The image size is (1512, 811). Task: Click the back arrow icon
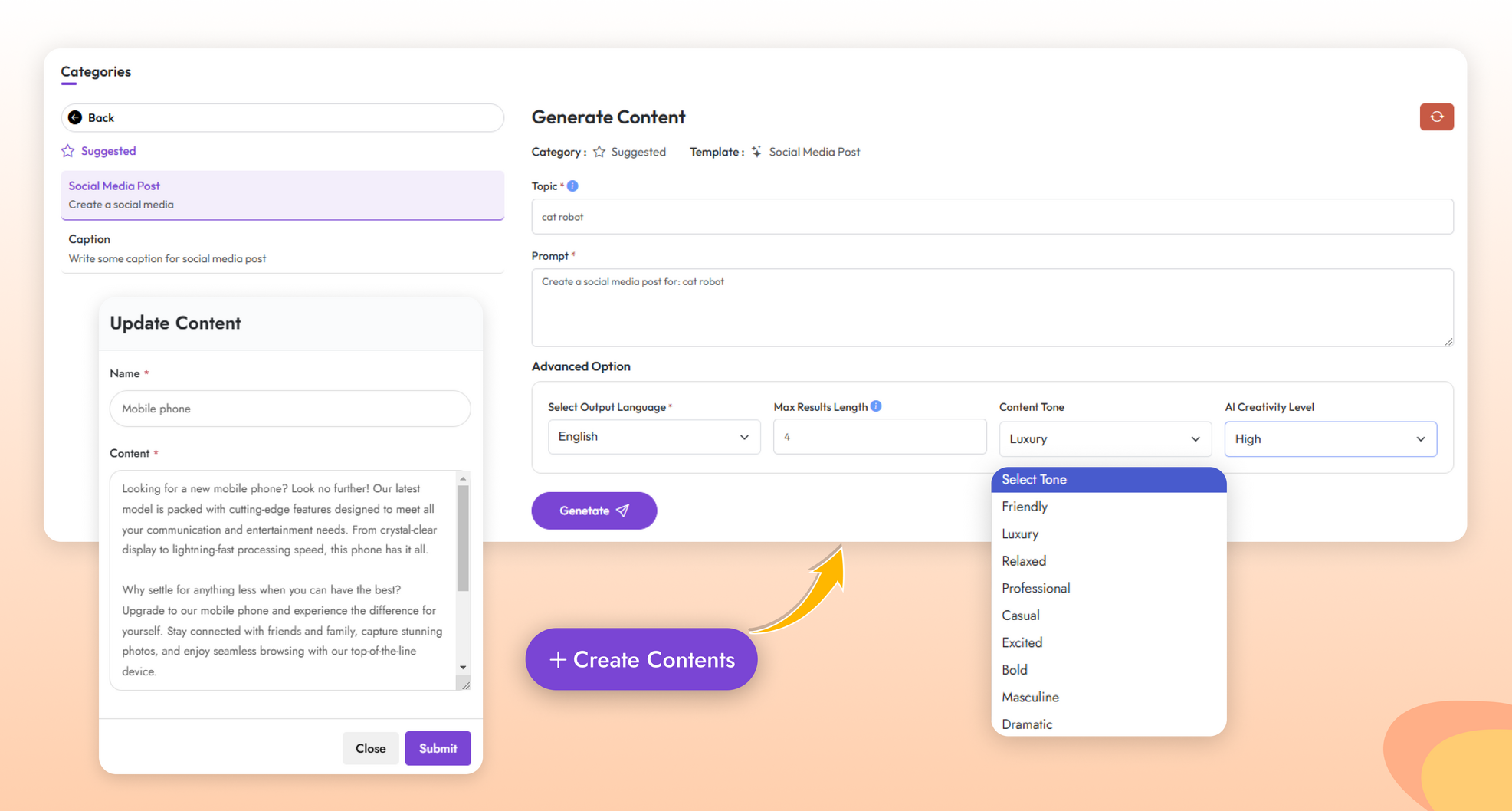[75, 117]
